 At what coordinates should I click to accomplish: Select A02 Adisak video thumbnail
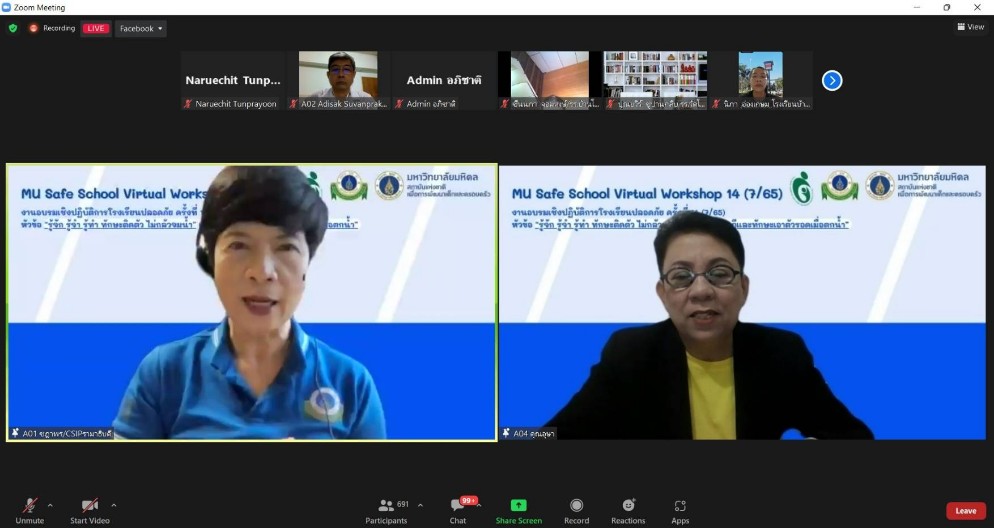[x=339, y=80]
